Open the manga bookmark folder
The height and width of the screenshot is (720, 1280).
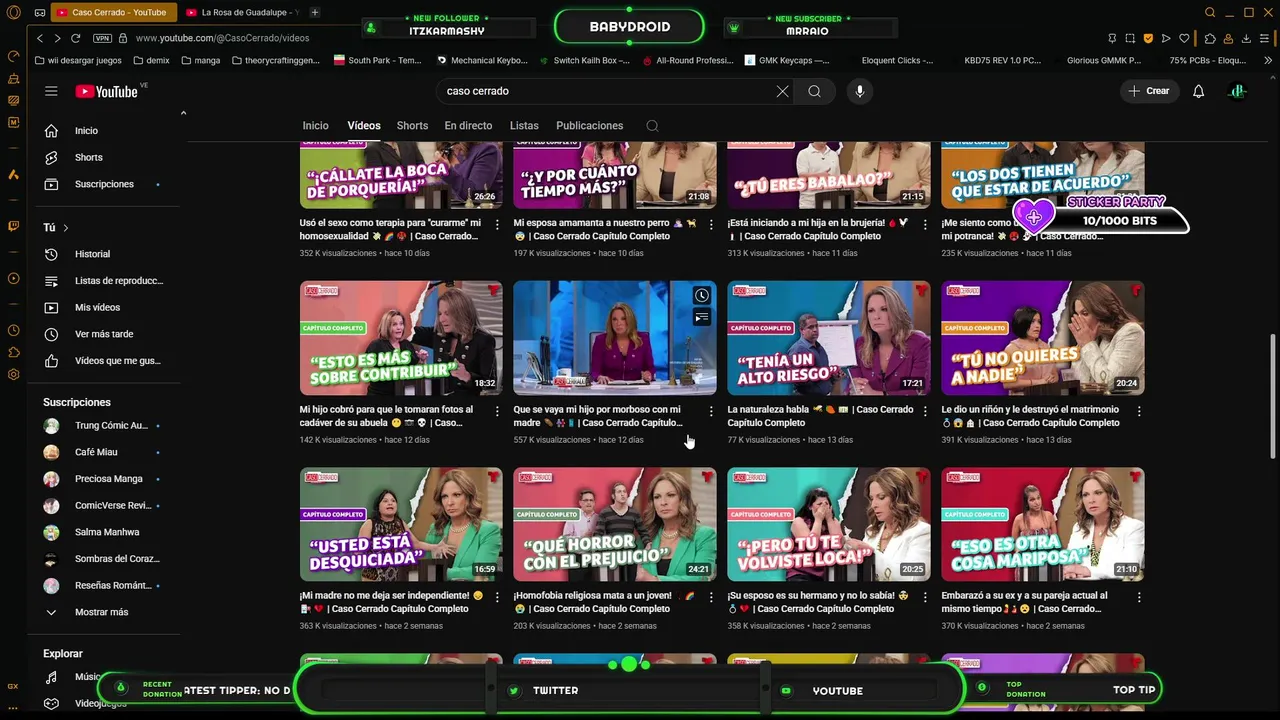200,60
